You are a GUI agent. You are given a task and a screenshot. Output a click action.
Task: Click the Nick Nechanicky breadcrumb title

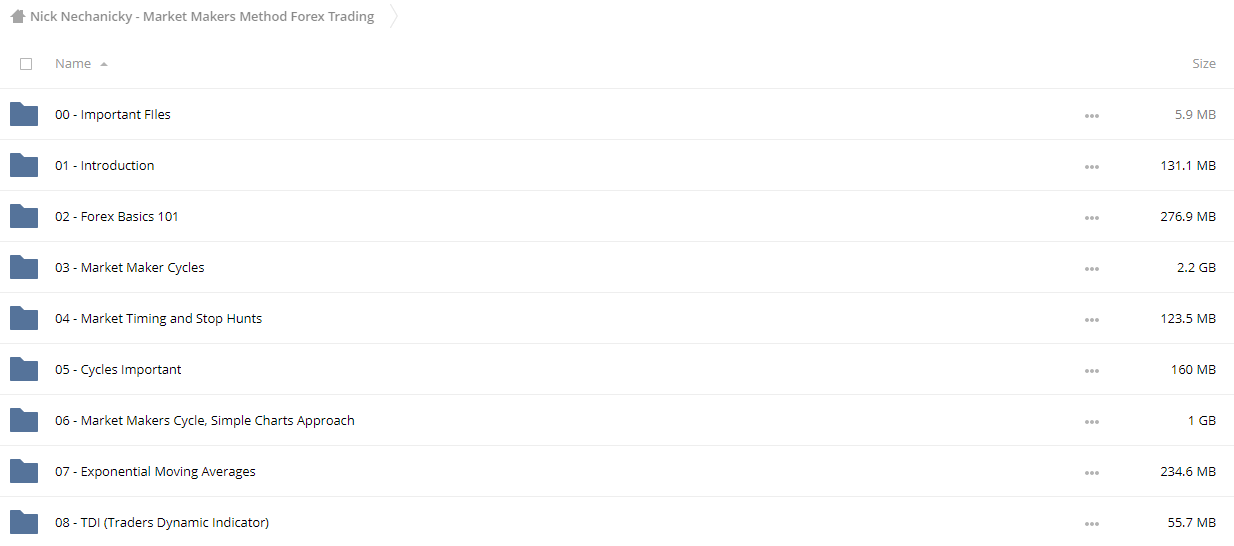click(x=202, y=16)
